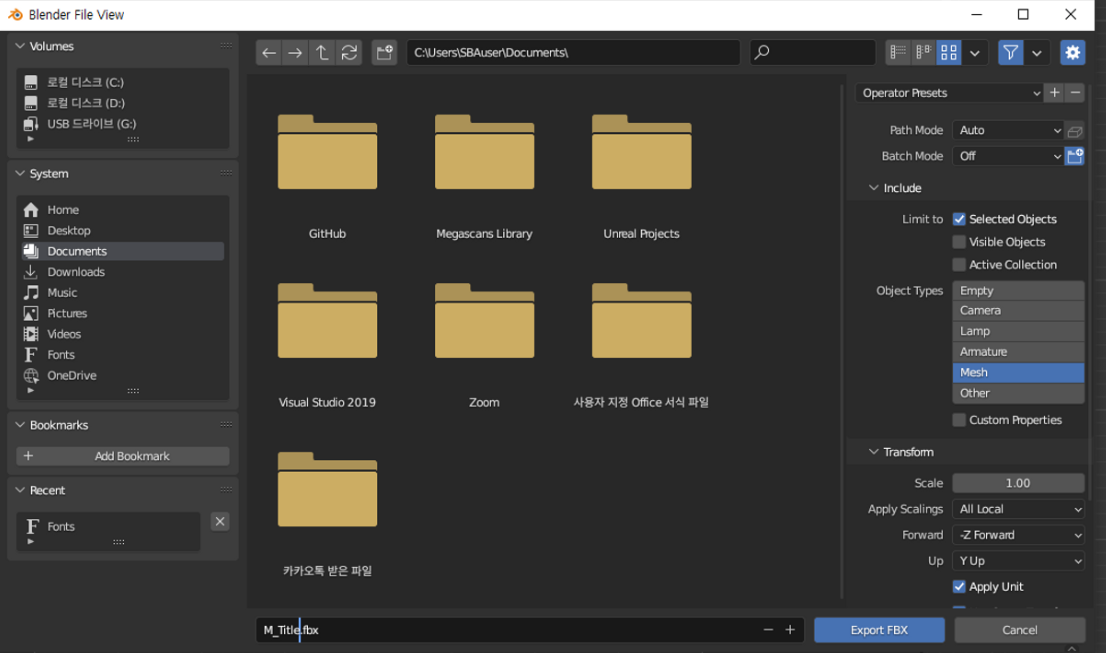Select Lamp object type

click(1019, 331)
